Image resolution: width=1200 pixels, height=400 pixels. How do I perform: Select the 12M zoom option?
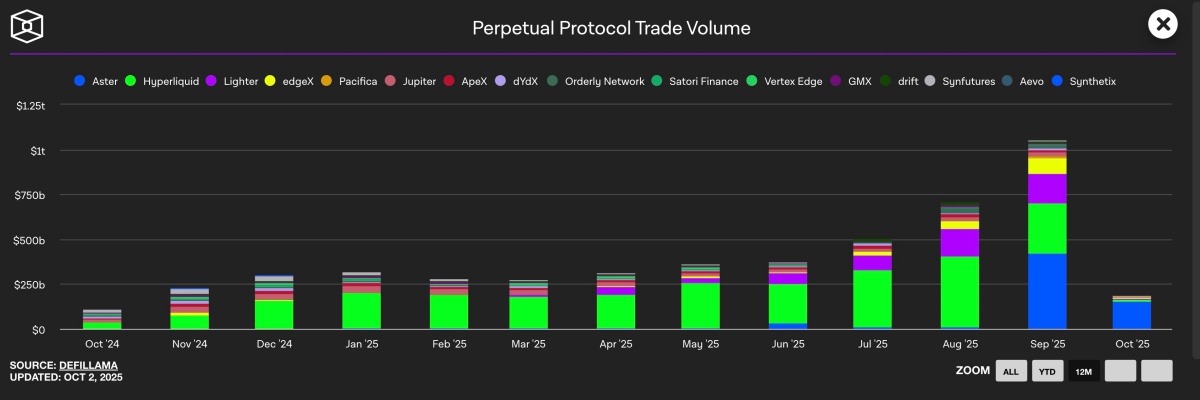1083,371
